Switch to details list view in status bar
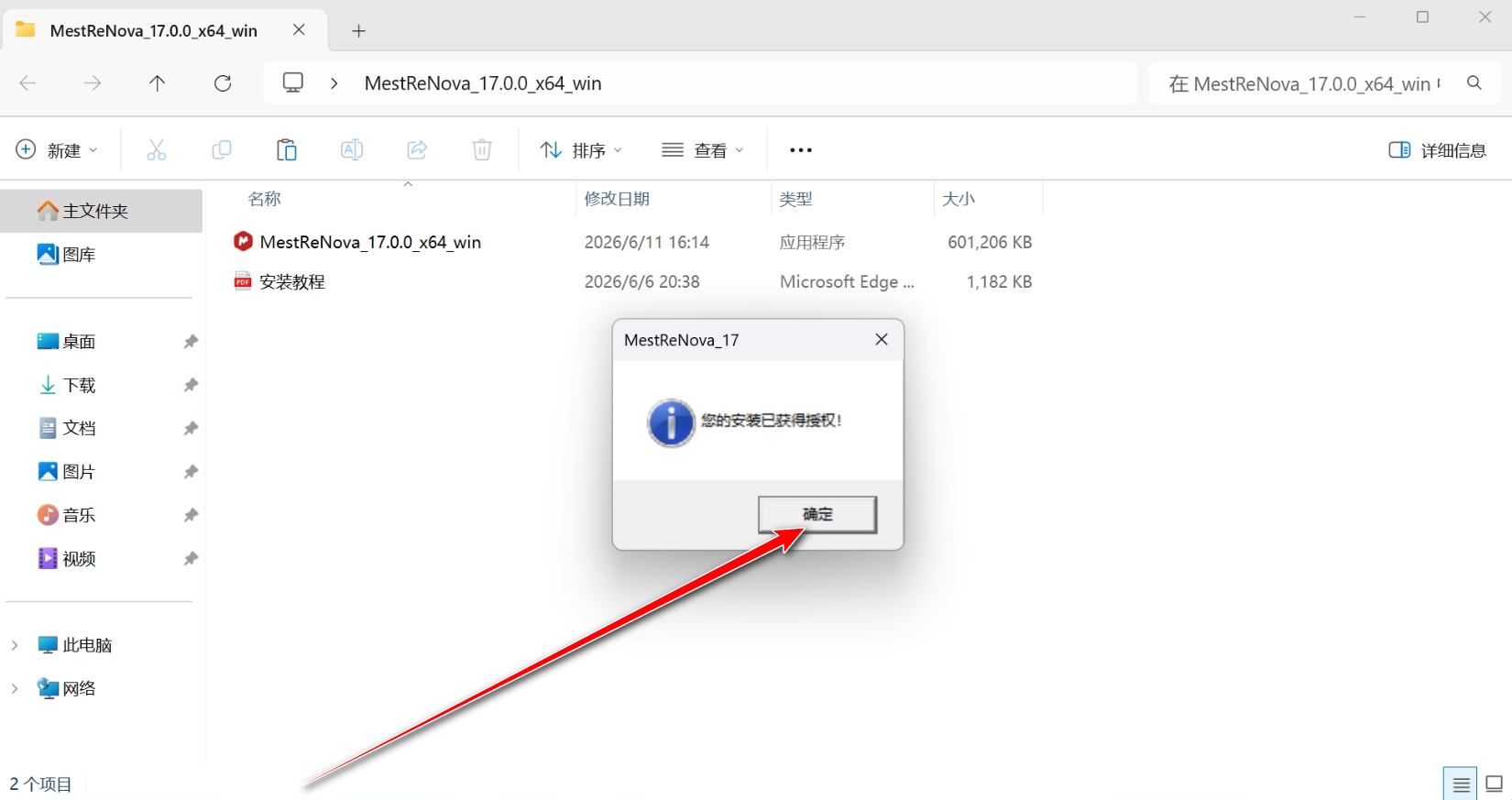Image resolution: width=1512 pixels, height=800 pixels. [1461, 784]
